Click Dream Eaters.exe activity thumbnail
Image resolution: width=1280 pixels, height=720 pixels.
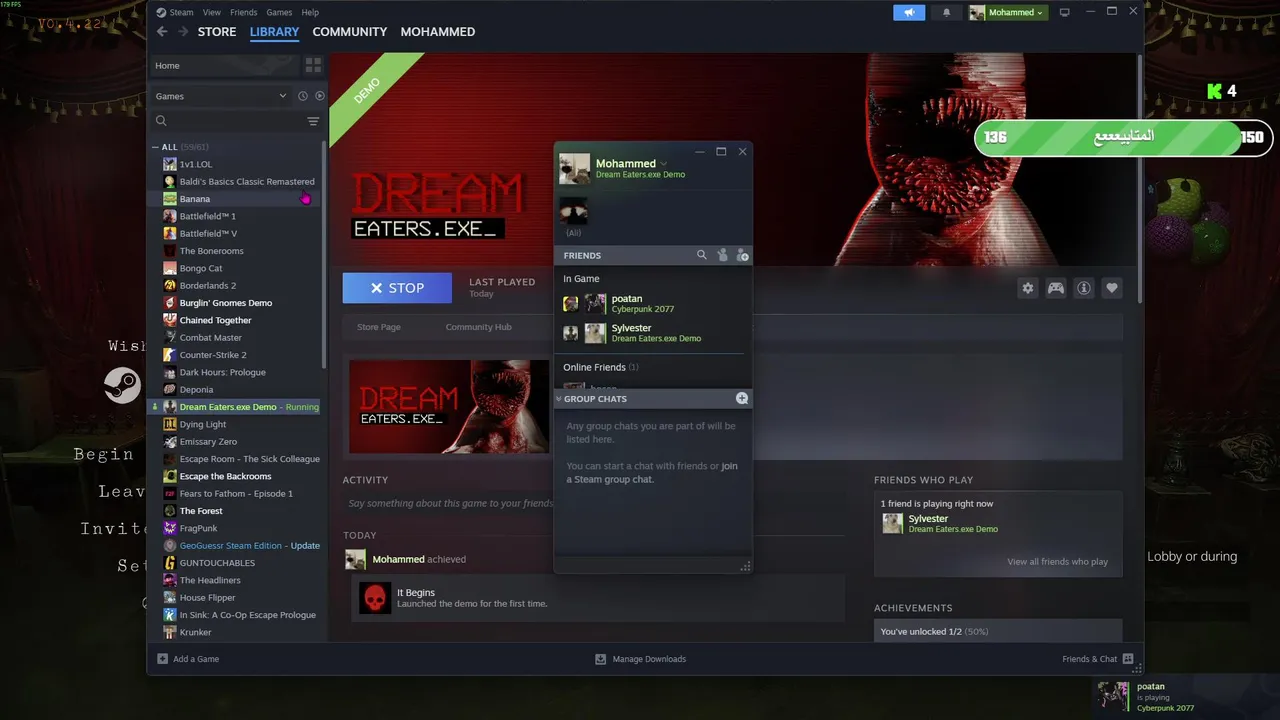[449, 406]
